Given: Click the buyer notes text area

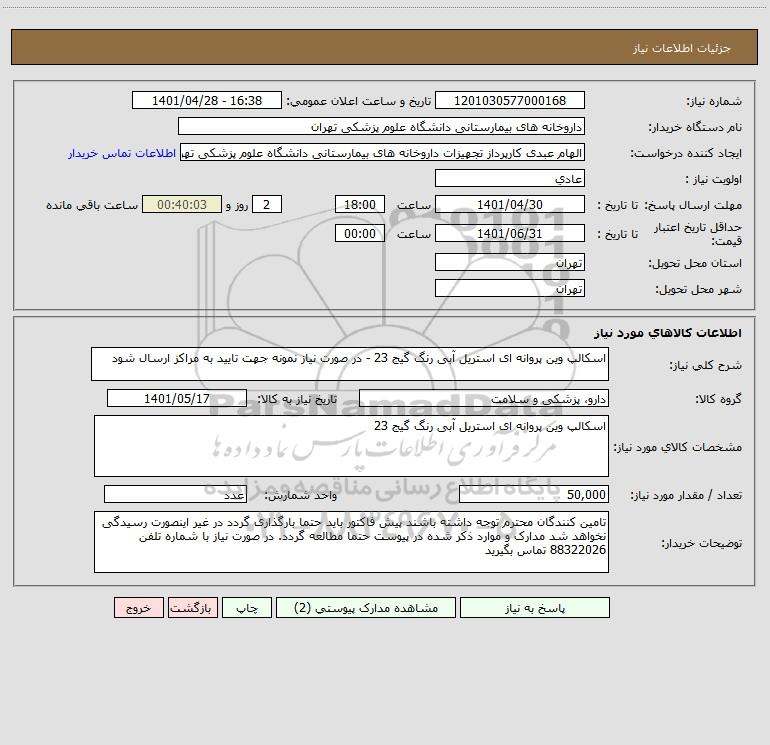Looking at the screenshot, I should pos(351,542).
